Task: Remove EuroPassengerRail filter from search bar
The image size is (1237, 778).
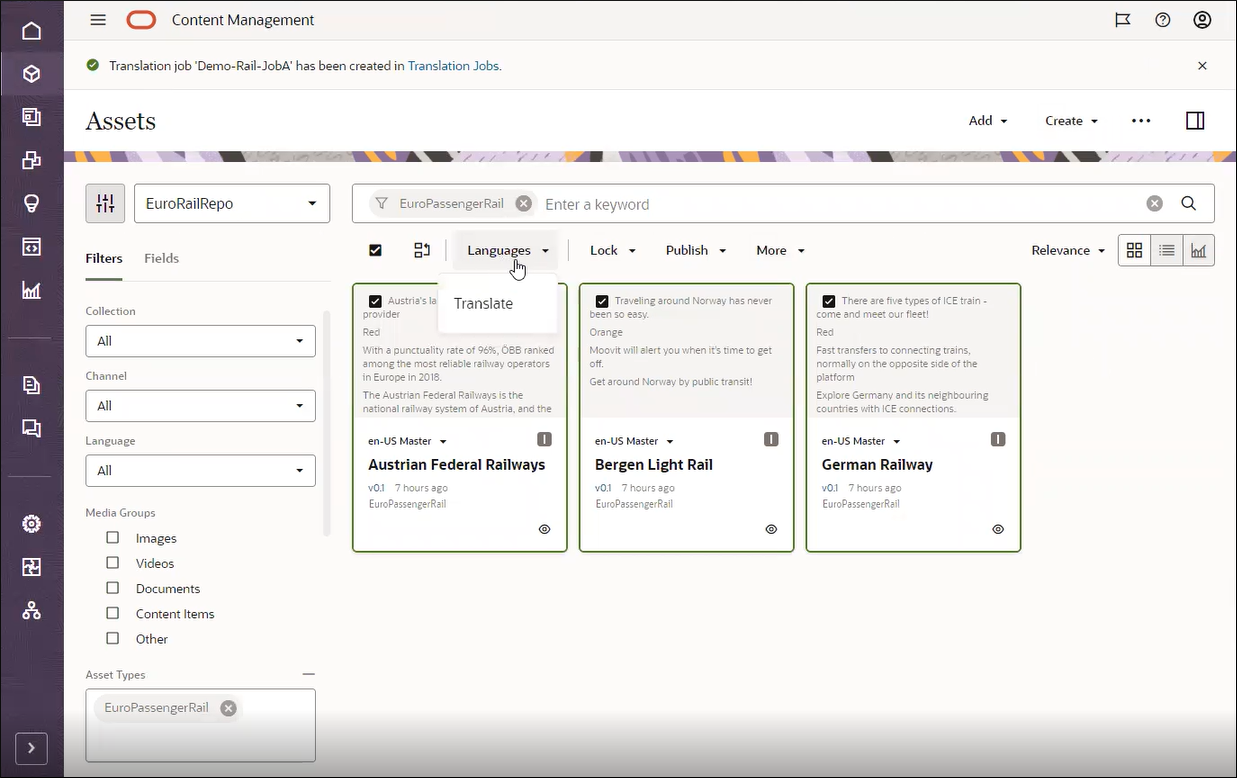Action: click(523, 203)
